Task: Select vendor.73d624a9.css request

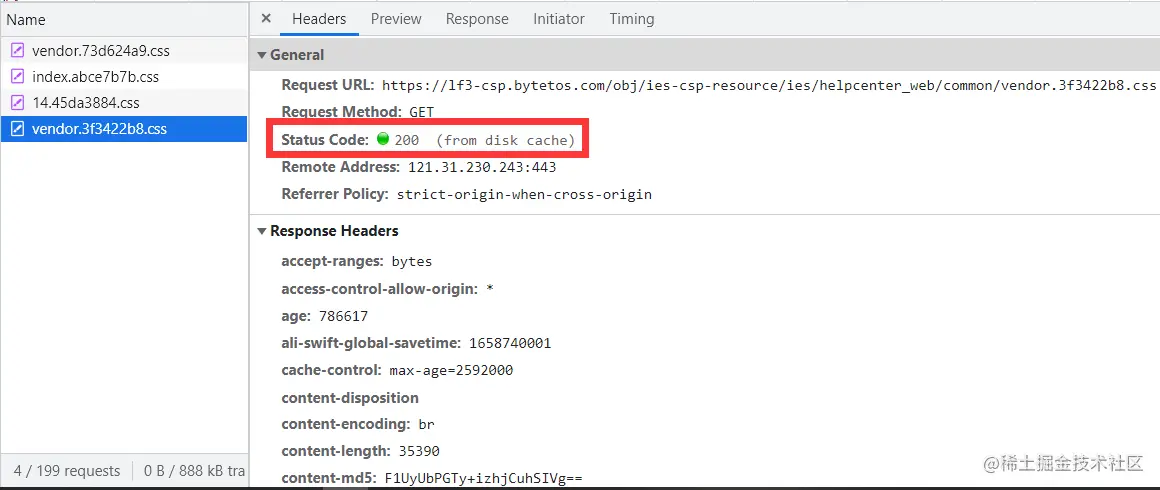Action: [x=124, y=51]
